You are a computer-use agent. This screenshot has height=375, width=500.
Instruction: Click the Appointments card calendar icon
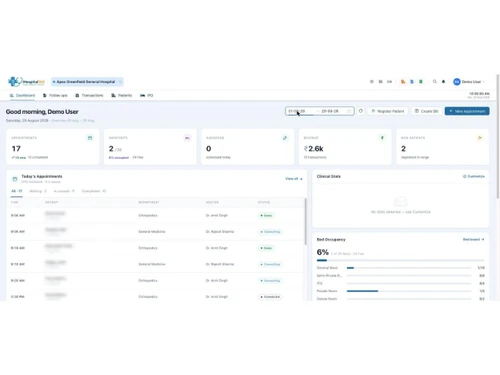coord(90,138)
